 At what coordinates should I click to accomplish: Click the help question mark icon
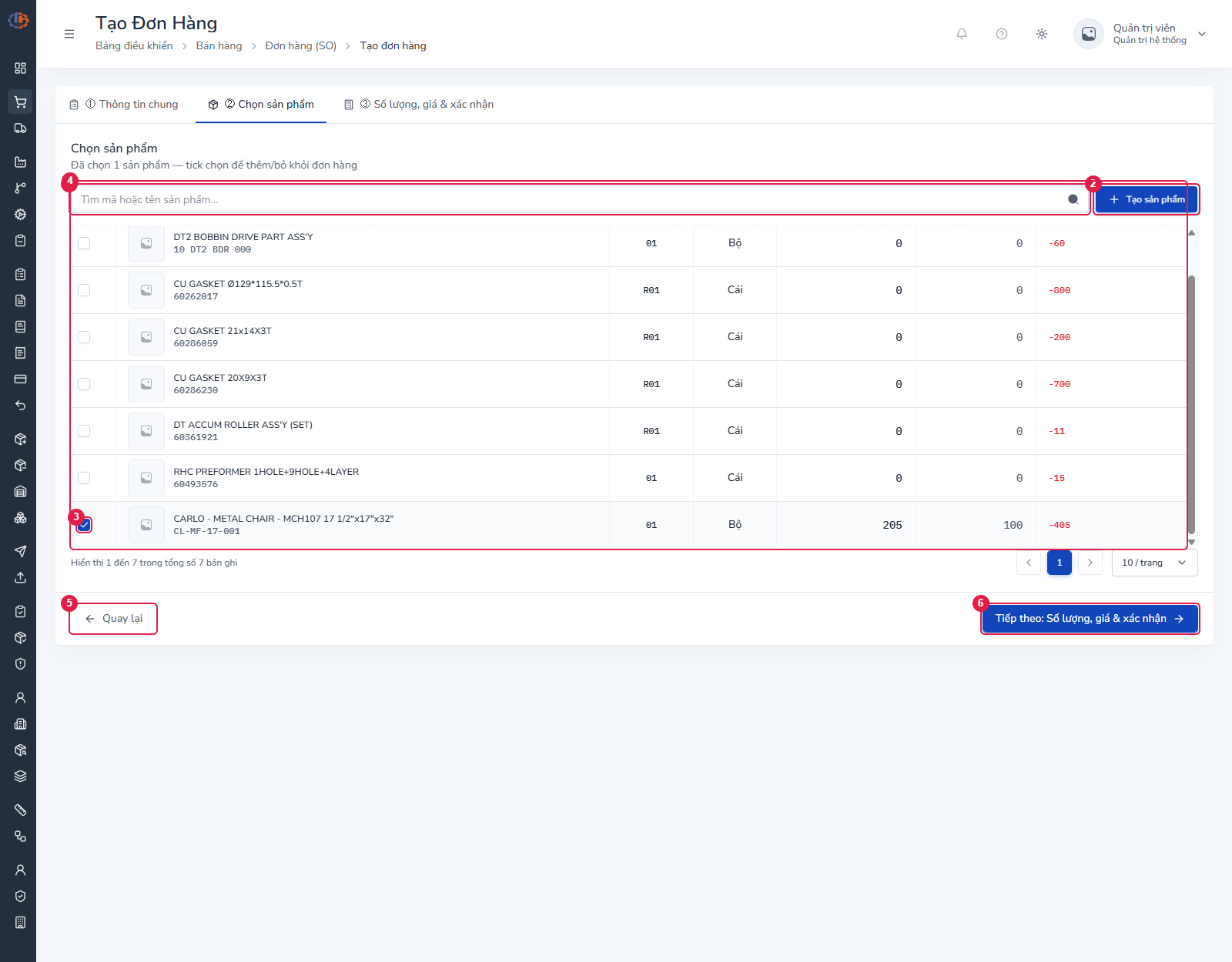[x=1002, y=34]
